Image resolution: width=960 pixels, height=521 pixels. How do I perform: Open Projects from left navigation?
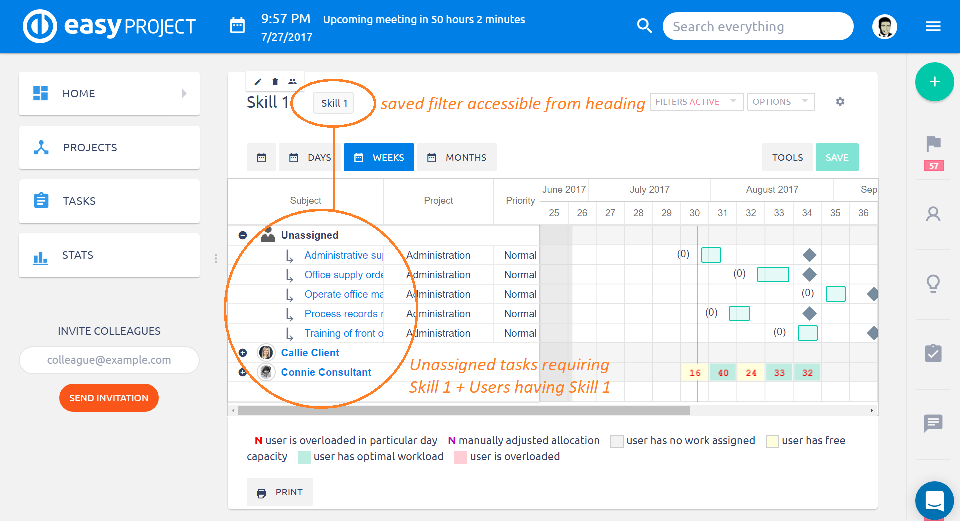[109, 147]
